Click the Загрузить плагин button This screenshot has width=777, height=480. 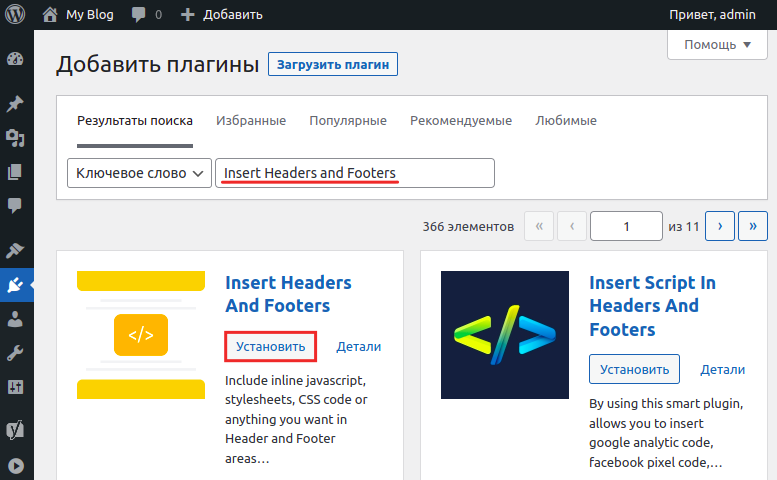pos(333,64)
